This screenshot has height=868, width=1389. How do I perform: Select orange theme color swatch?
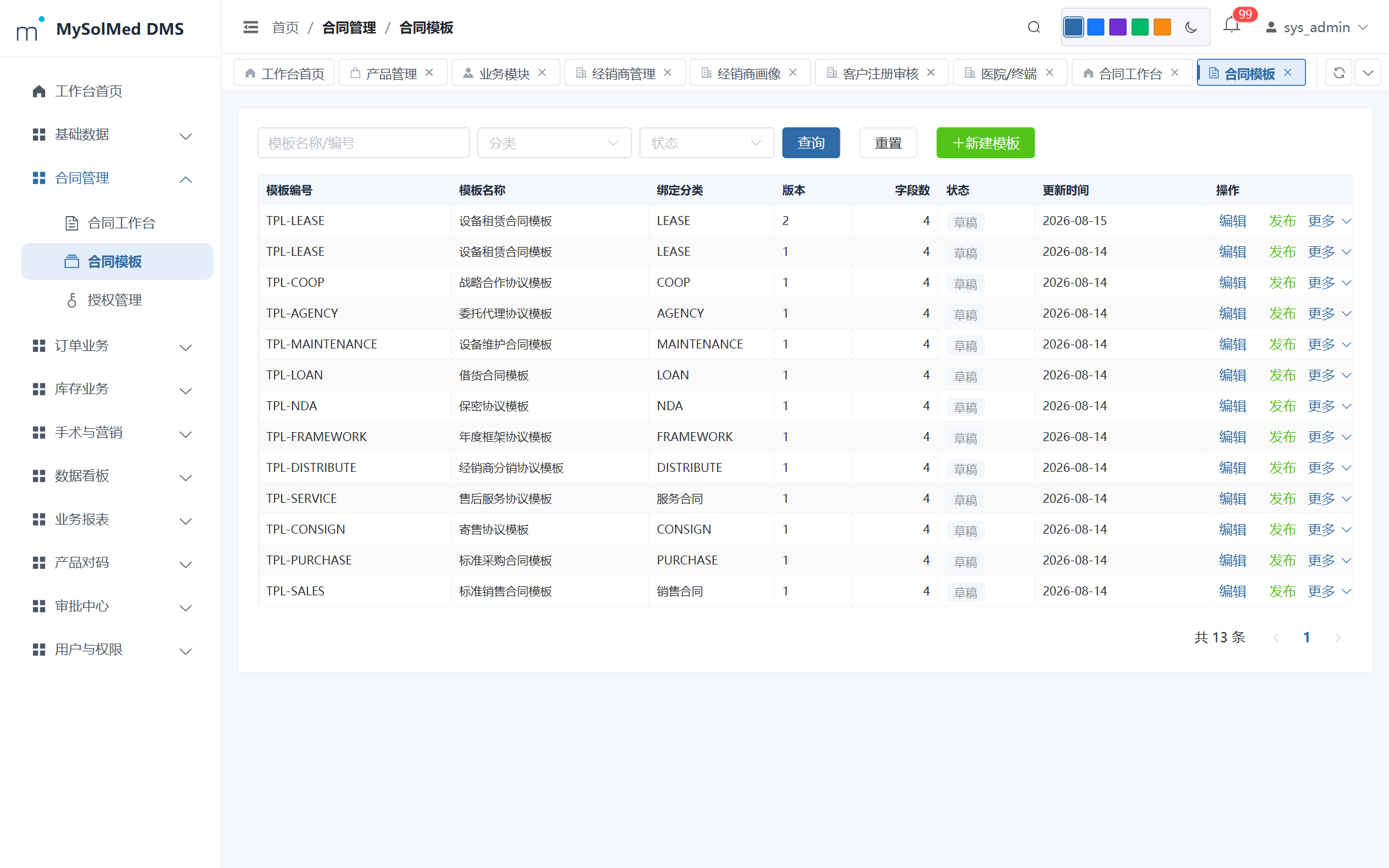point(1162,27)
